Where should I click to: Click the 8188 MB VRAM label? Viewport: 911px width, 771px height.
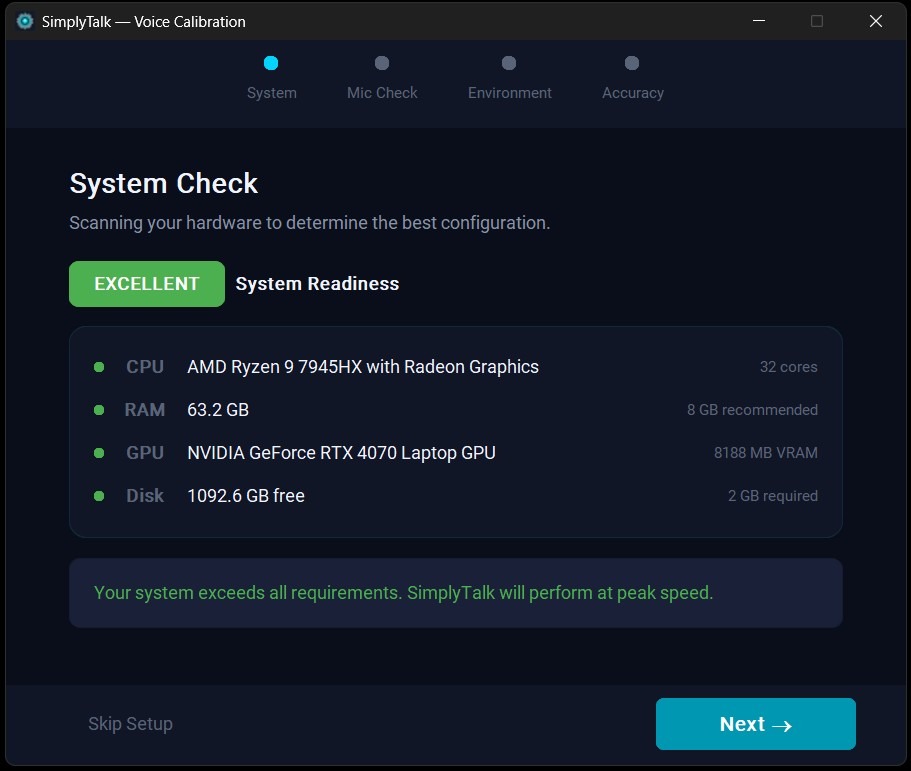tap(765, 453)
